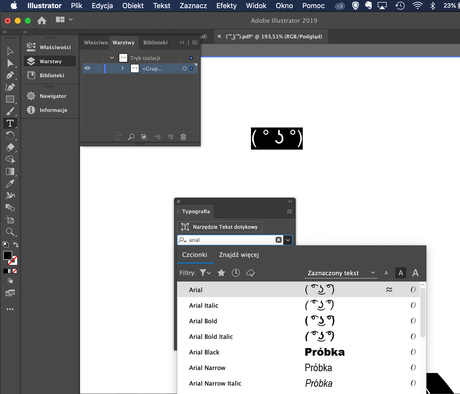Reset to default fill and stroke
This screenshot has height=394, width=460.
(5, 244)
